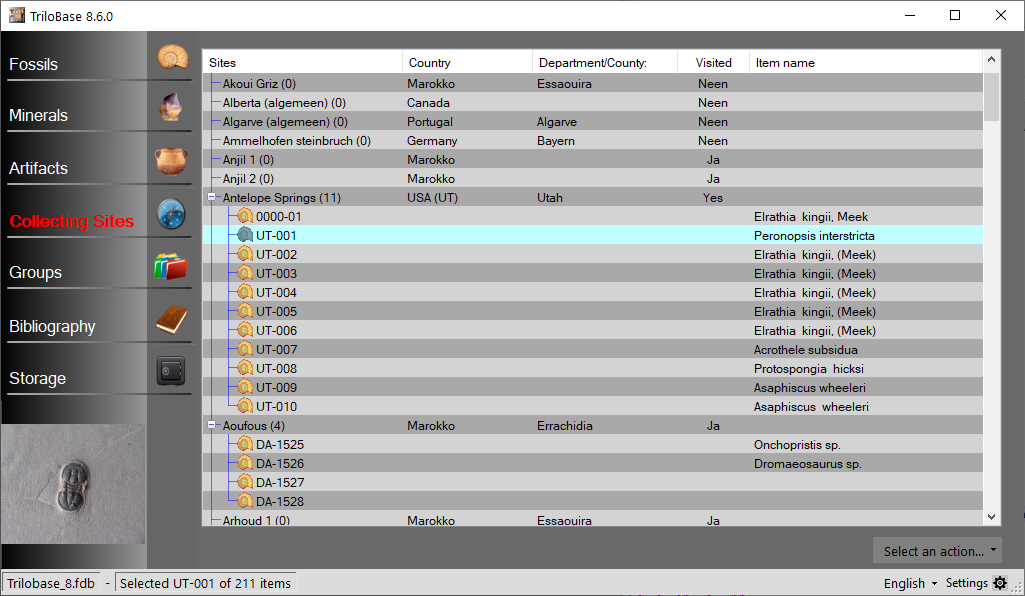Click the fossil icon beside UT-005
The image size is (1025, 596).
[245, 311]
